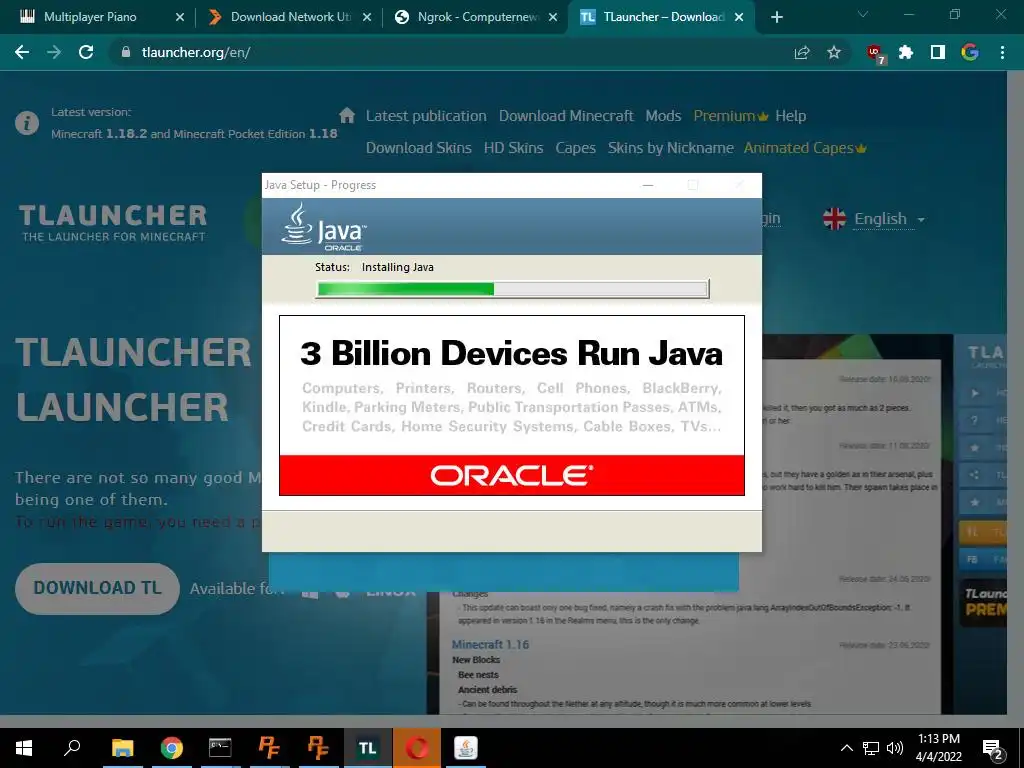Close the Ngrok tab
The image size is (1024, 768).
[553, 17]
